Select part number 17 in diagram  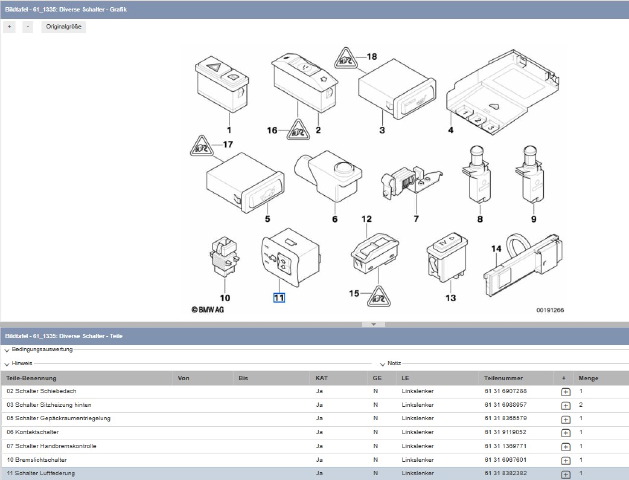click(x=228, y=144)
